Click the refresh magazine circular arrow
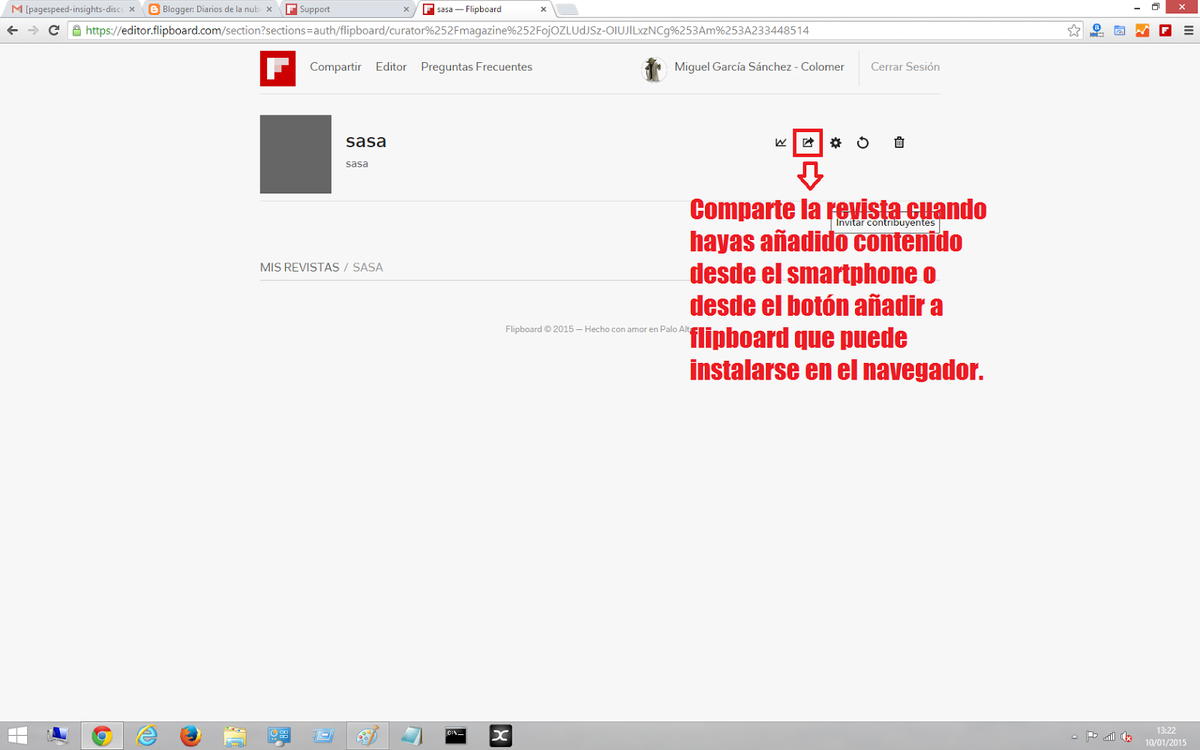The height and width of the screenshot is (750, 1200). 863,143
